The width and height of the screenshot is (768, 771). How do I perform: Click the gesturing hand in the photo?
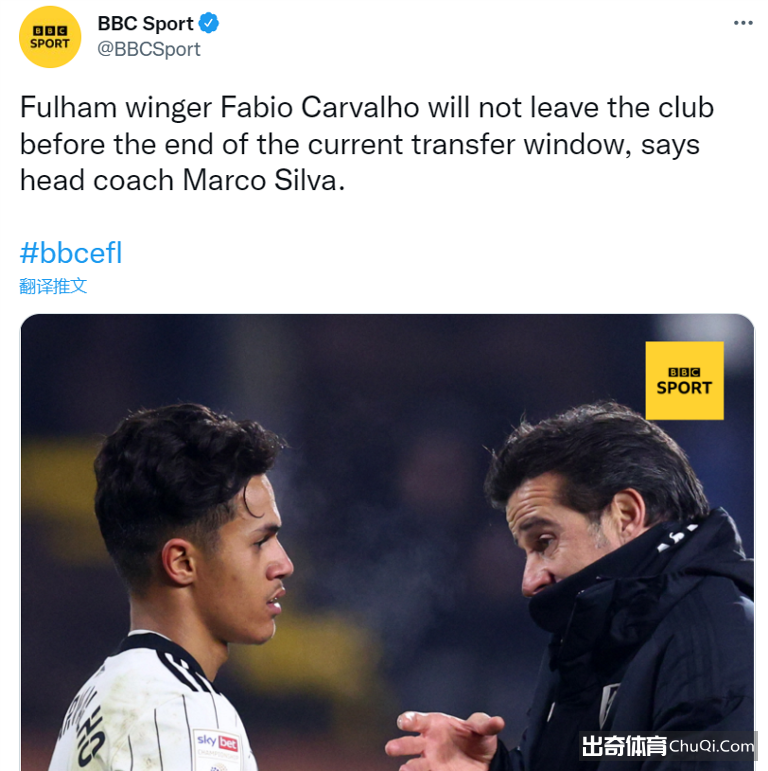coord(445,740)
